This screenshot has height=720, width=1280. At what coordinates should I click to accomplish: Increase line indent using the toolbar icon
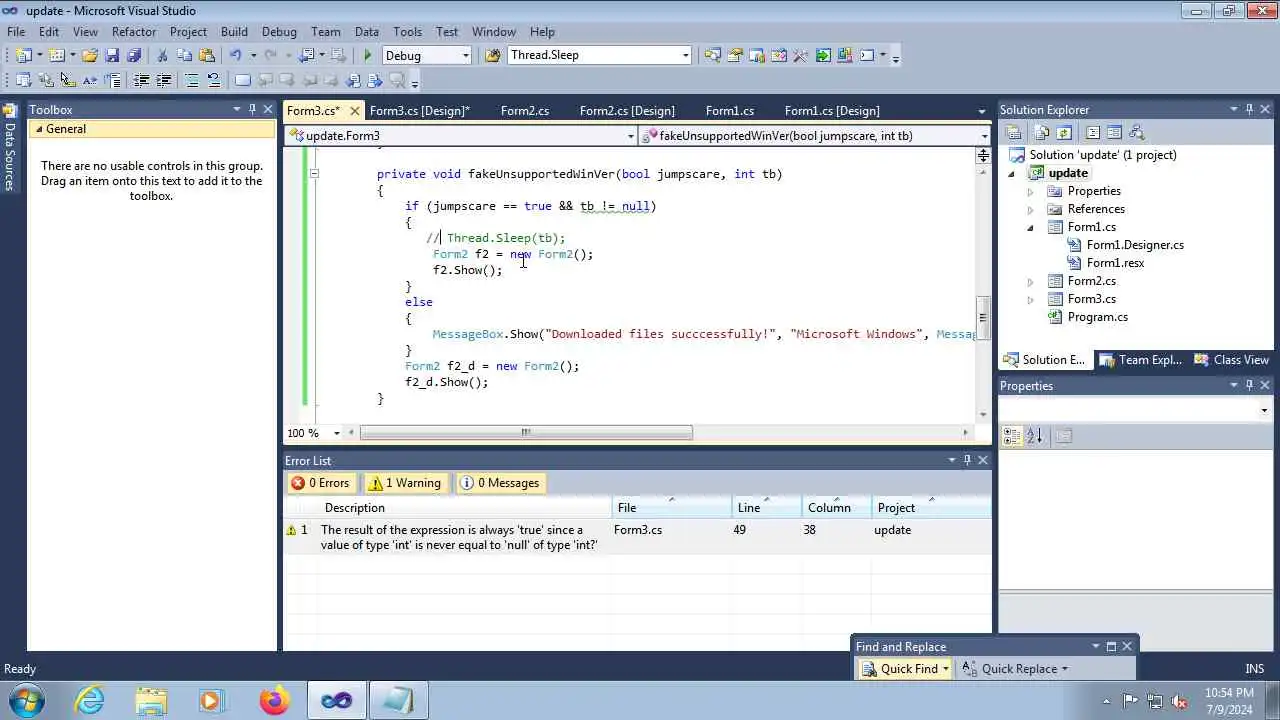[163, 80]
